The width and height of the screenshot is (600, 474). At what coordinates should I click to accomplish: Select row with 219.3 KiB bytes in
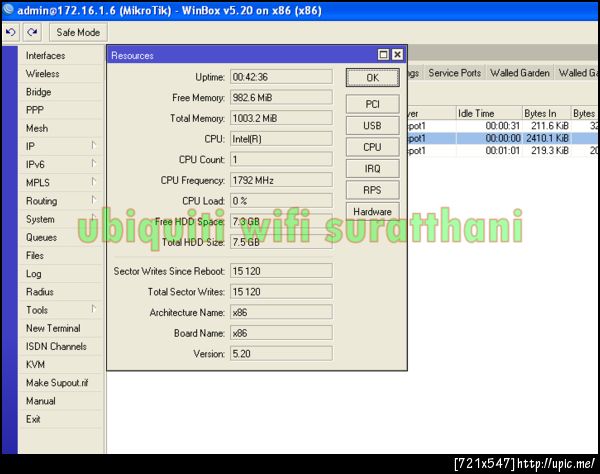click(x=502, y=150)
